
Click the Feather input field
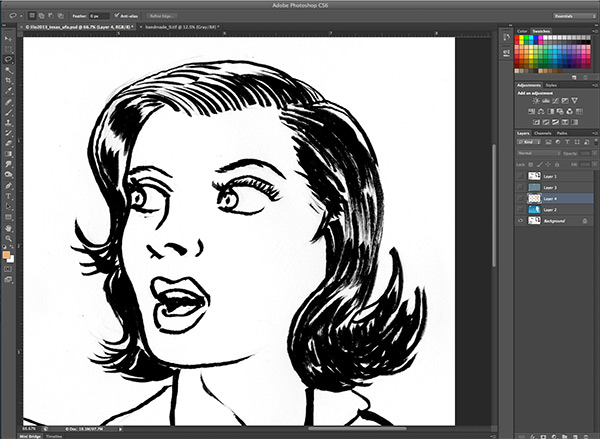tap(101, 18)
